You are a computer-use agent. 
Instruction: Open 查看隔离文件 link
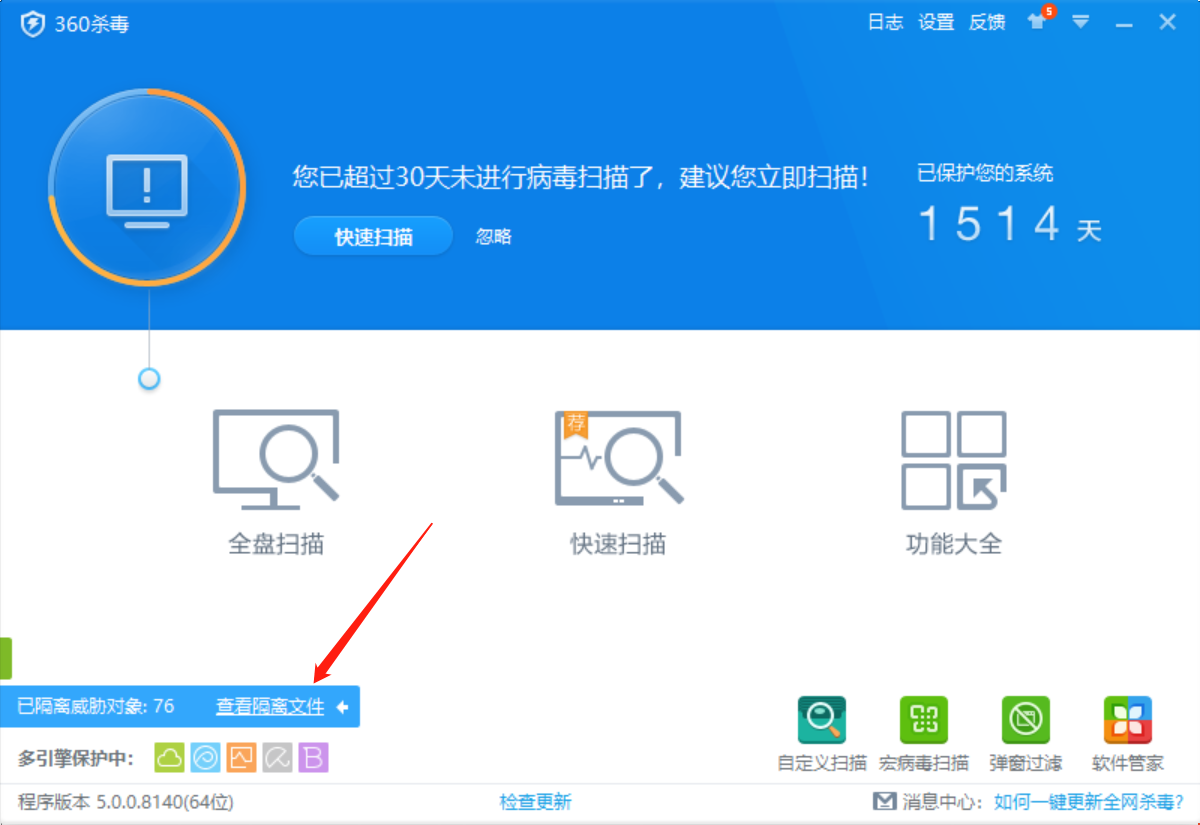[270, 706]
